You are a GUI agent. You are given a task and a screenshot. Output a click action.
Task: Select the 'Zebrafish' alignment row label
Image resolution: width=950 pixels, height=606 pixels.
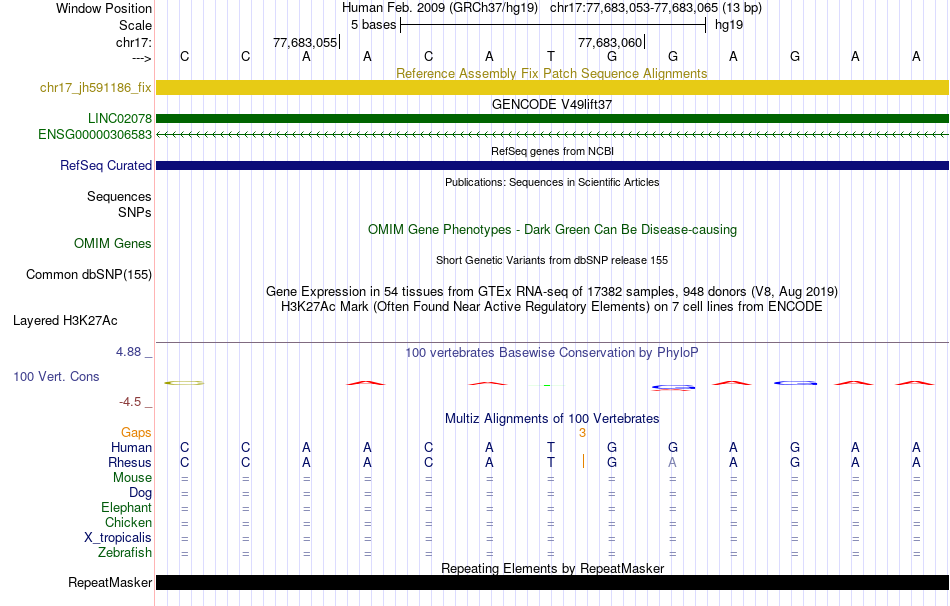(125, 553)
